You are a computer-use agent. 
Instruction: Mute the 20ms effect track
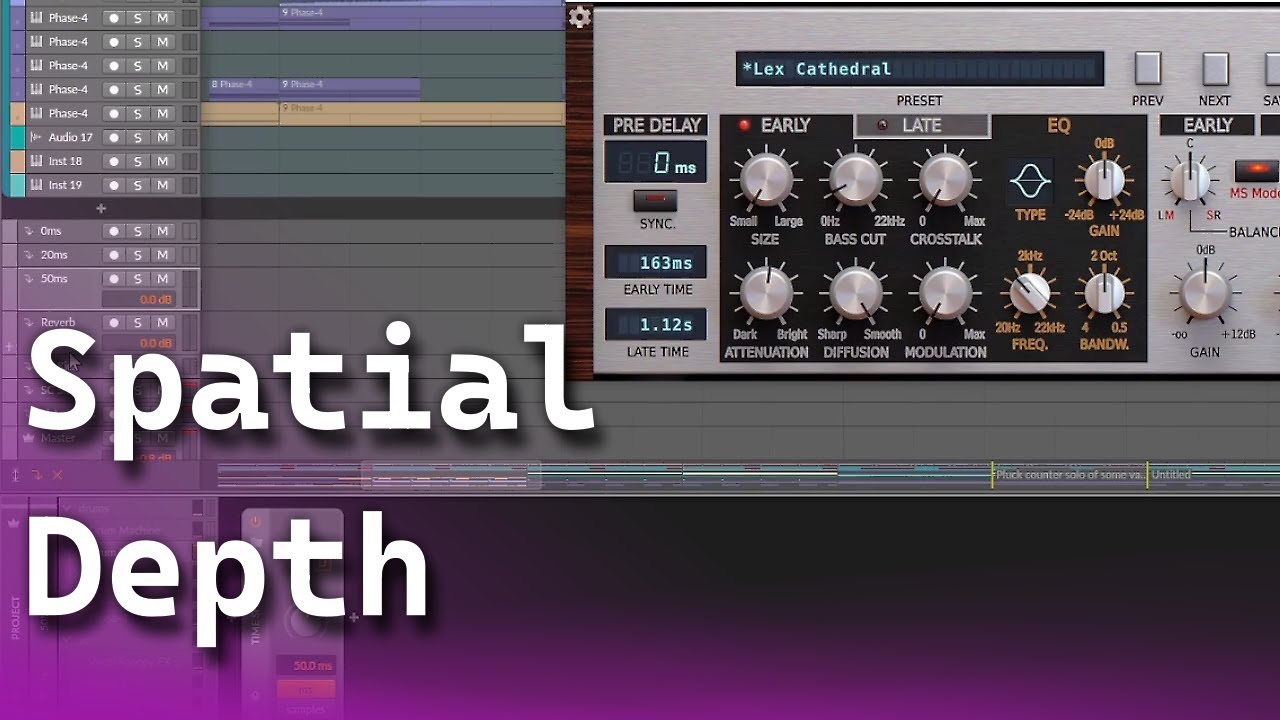[162, 255]
